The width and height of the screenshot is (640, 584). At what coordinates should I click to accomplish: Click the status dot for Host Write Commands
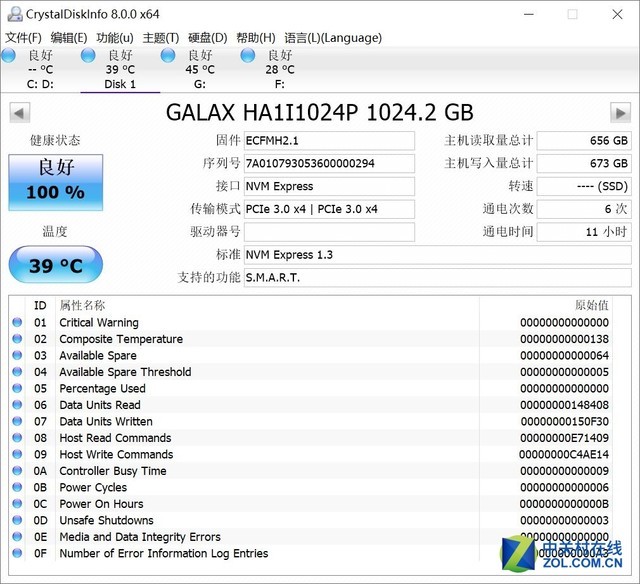coord(17,454)
